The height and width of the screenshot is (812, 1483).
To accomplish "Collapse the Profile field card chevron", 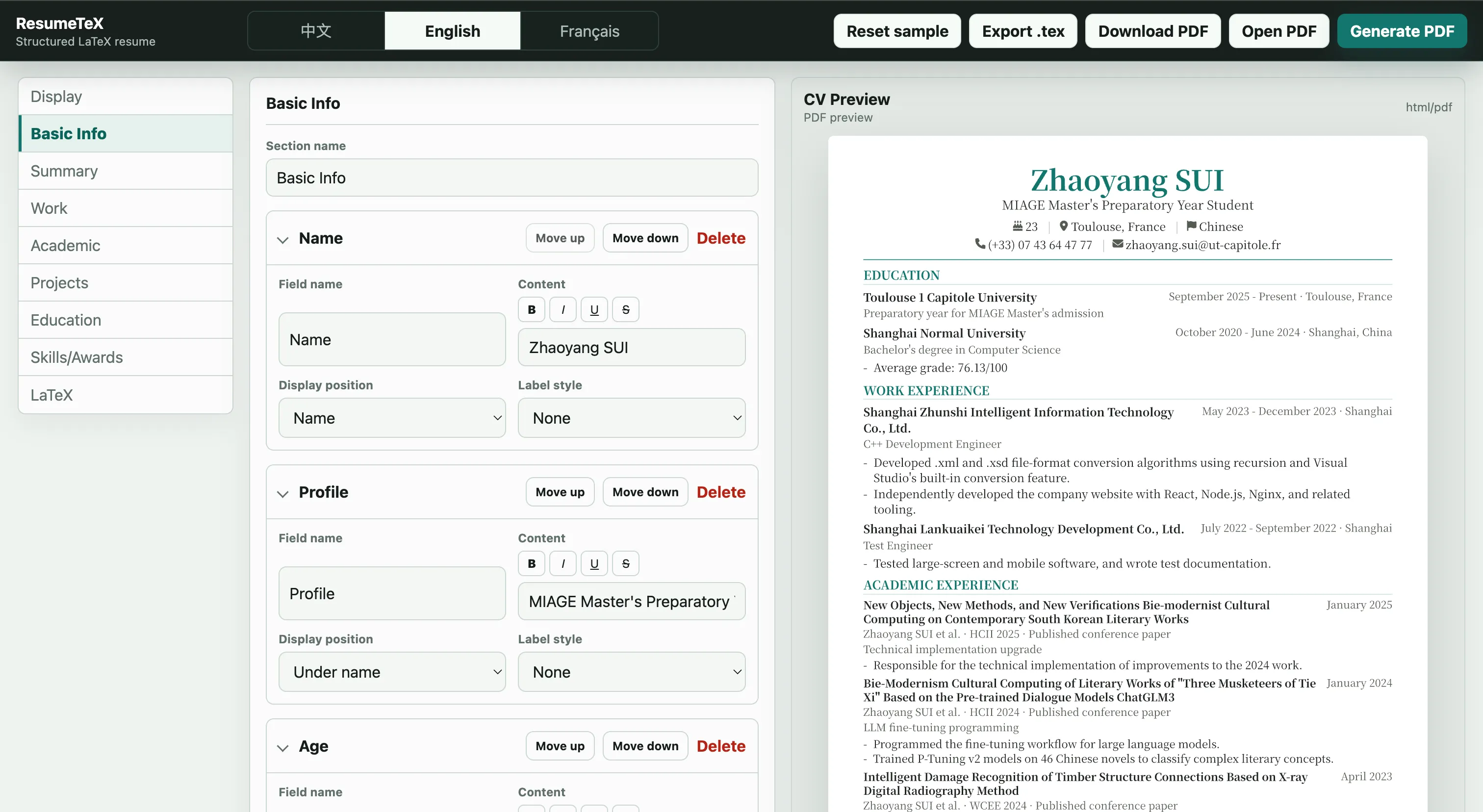I will pos(282,493).
